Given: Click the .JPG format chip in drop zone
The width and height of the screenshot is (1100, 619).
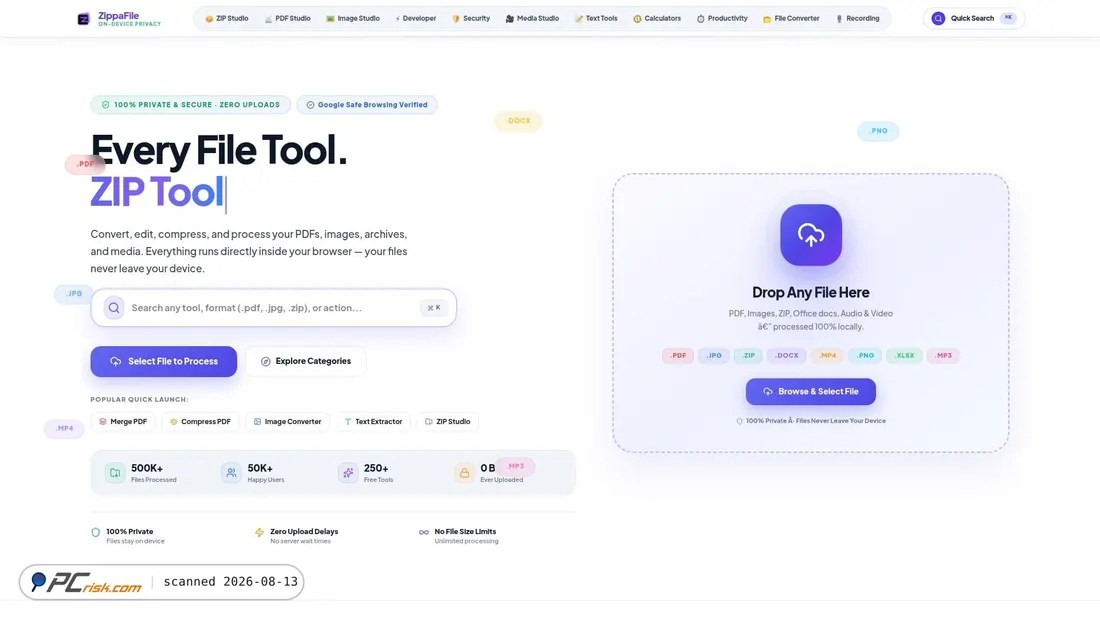Looking at the screenshot, I should click(x=714, y=356).
